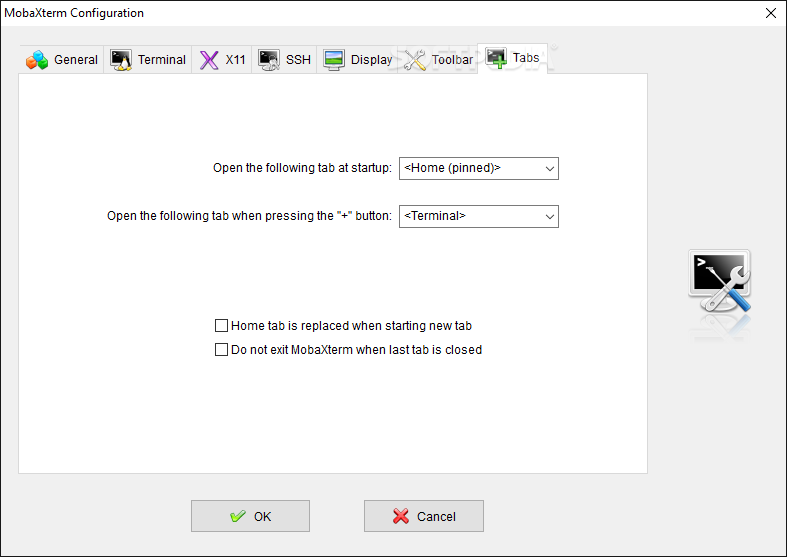Image resolution: width=787 pixels, height=557 pixels.
Task: Go to the SSH tab
Action: (284, 60)
